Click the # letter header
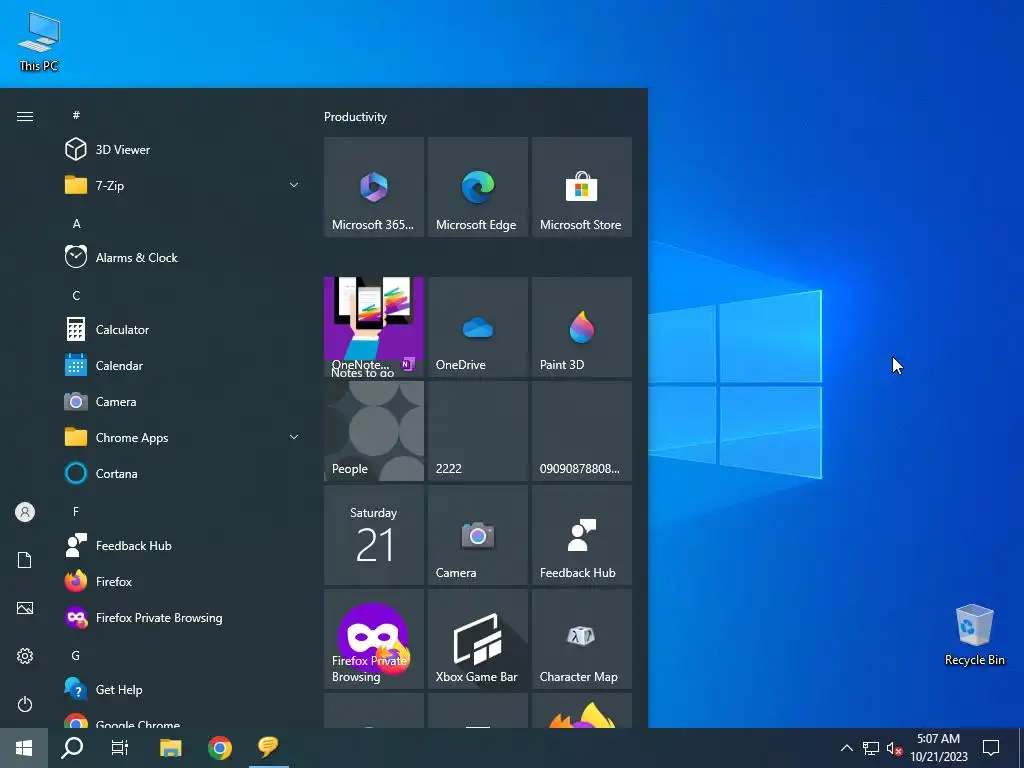 tap(76, 115)
